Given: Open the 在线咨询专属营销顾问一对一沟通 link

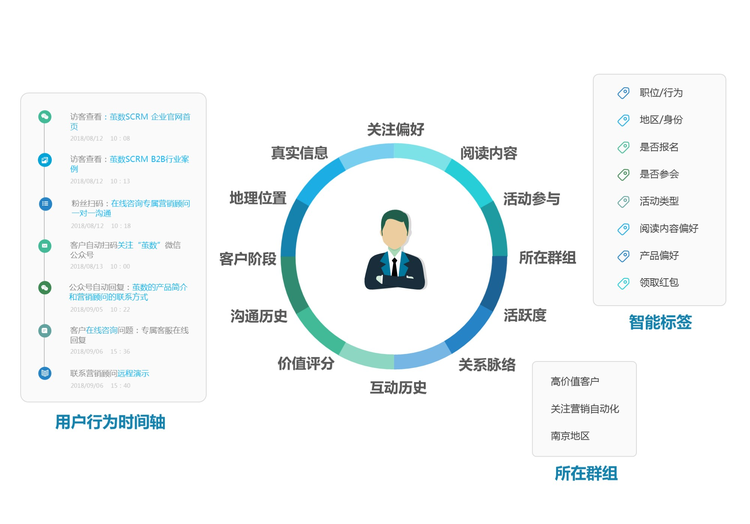Looking at the screenshot, I should [131, 208].
